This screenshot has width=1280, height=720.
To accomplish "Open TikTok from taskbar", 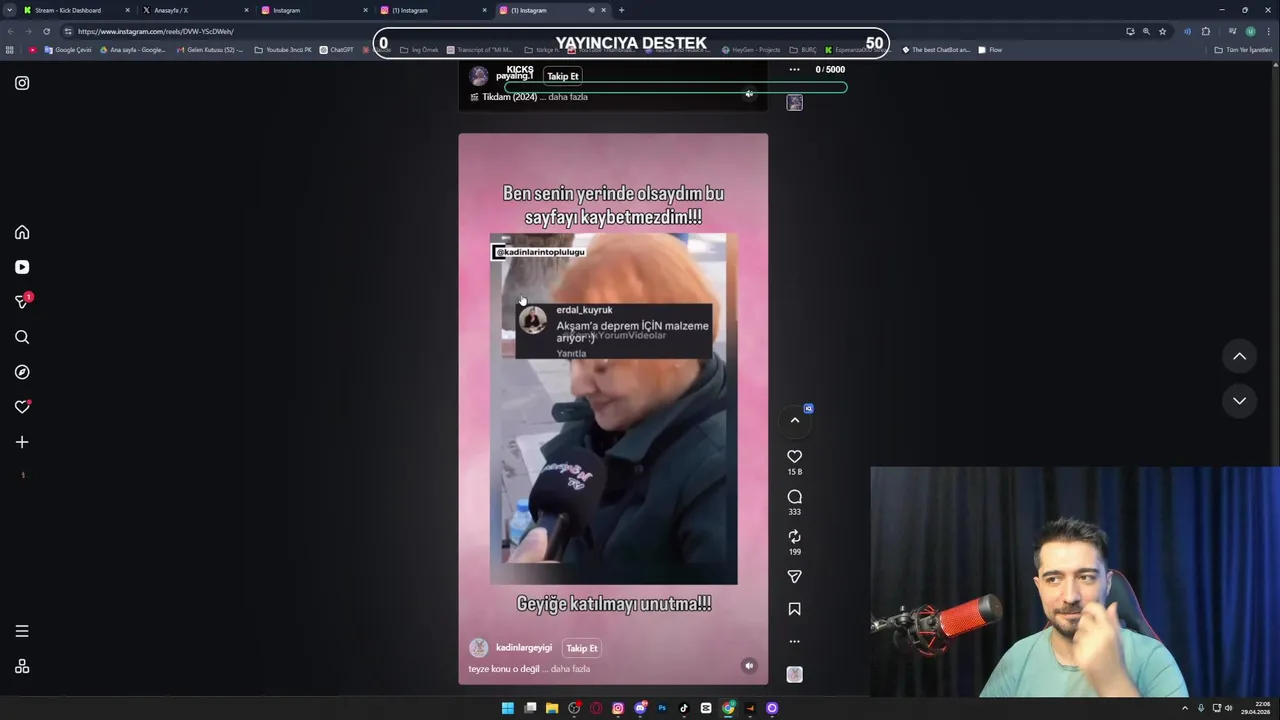I will click(684, 708).
